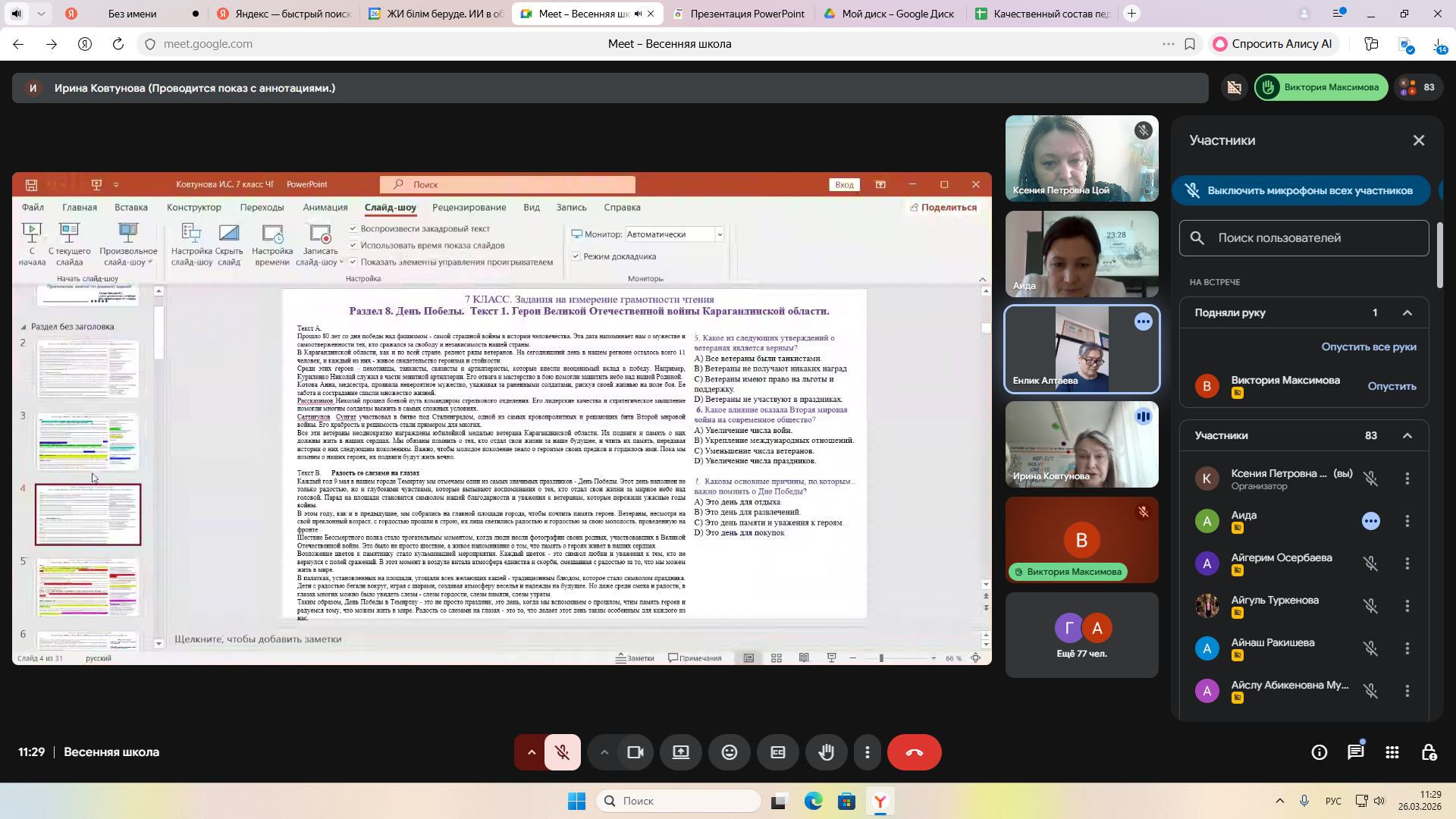Image resolution: width=1456 pixels, height=819 pixels.
Task: Turn on captions
Action: pyautogui.click(x=777, y=752)
